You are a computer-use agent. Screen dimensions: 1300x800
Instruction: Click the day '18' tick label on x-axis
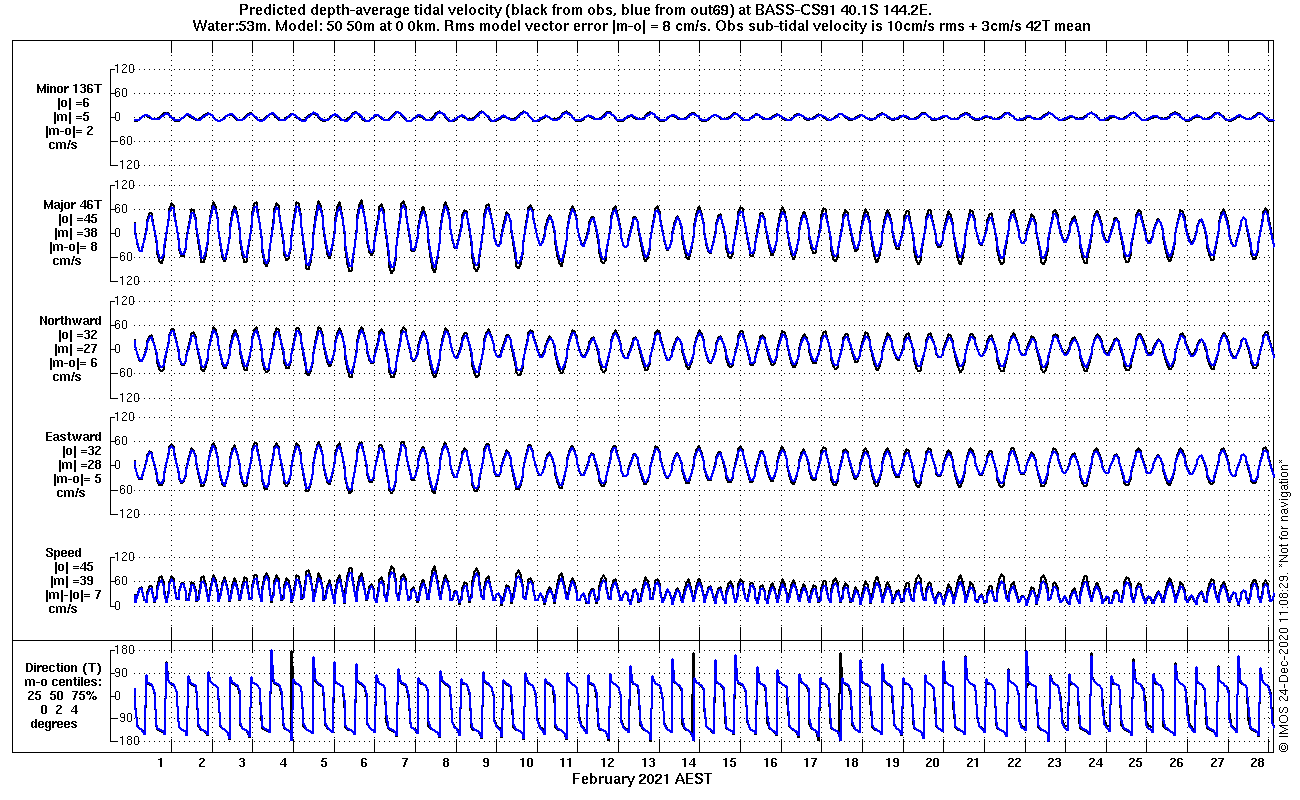click(x=851, y=763)
